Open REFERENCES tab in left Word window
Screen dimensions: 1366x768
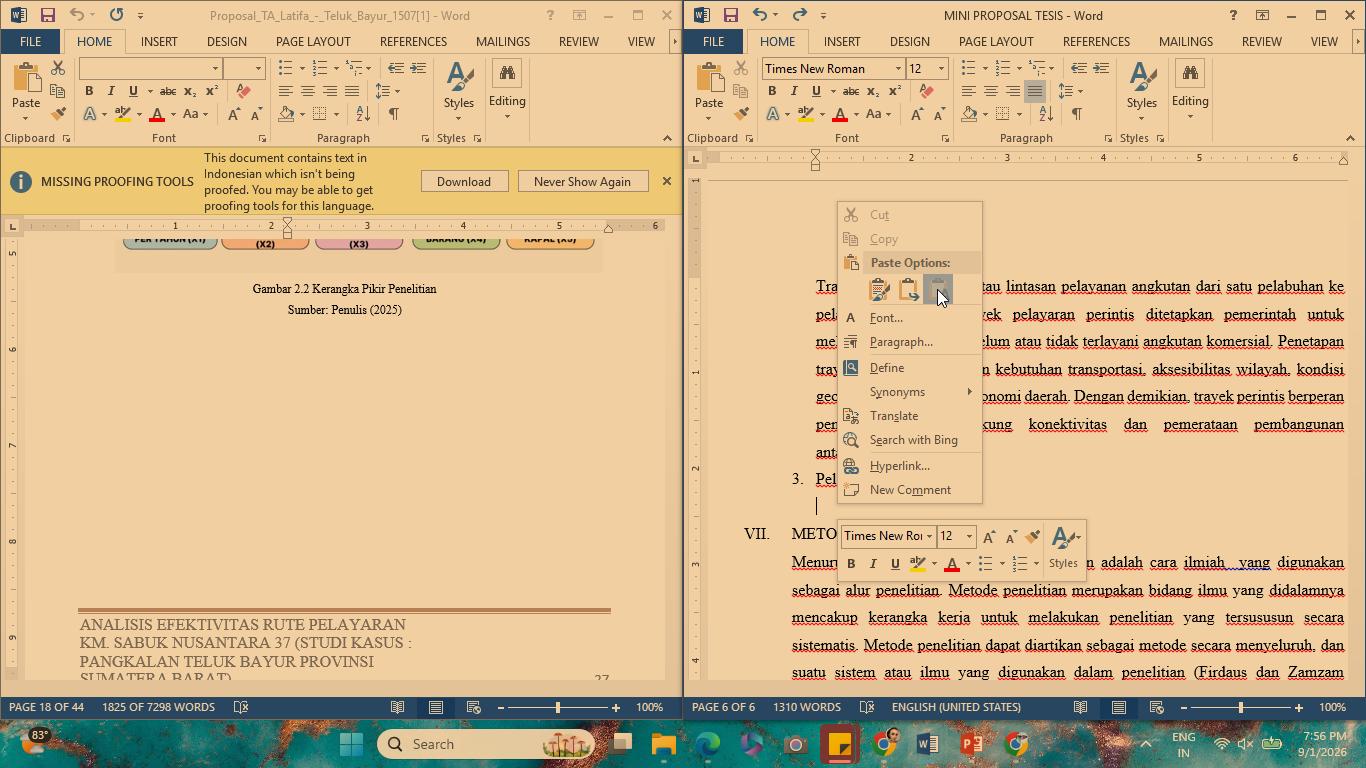413,41
